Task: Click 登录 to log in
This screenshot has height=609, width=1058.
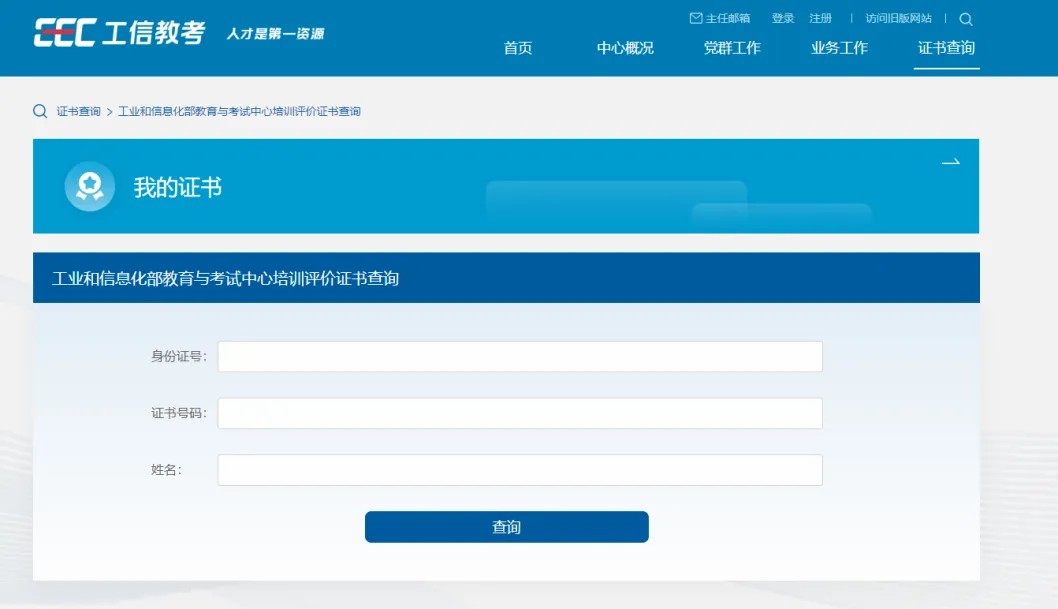Action: point(783,18)
